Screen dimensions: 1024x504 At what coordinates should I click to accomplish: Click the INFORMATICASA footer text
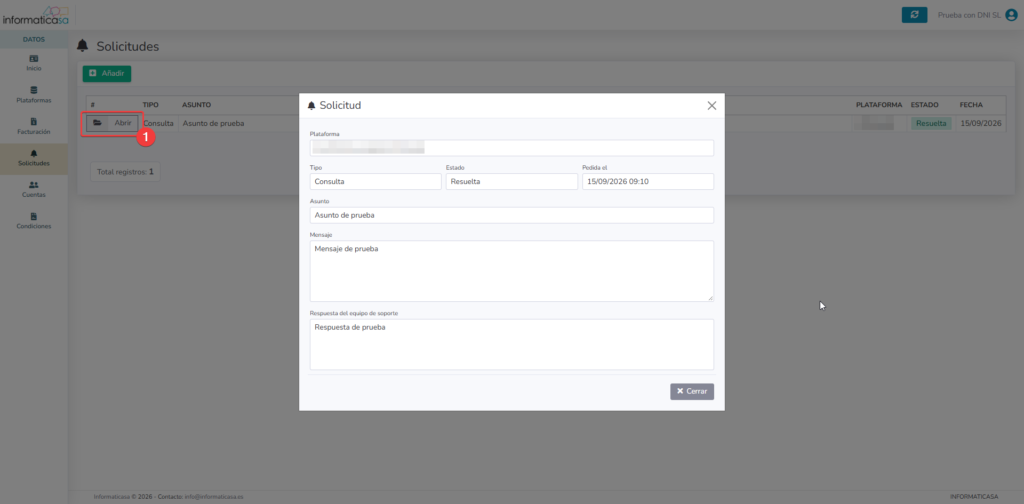[x=974, y=497]
